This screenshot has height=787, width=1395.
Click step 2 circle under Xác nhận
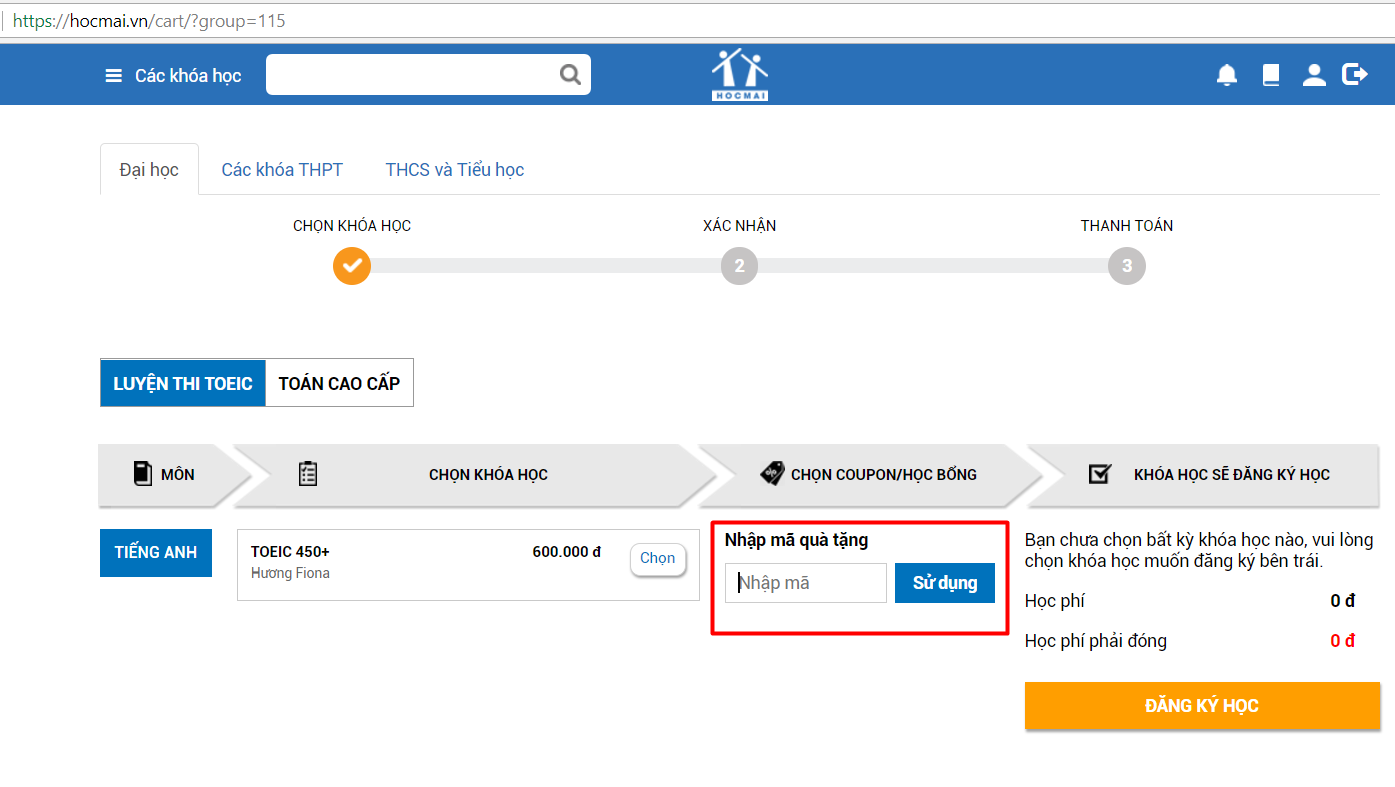coord(740,266)
